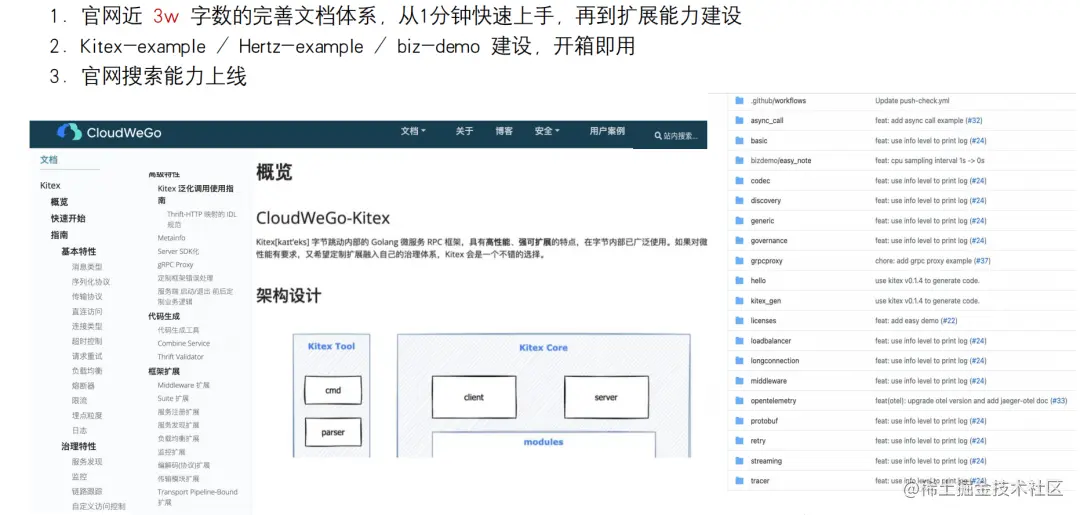The width and height of the screenshot is (1080, 515).
Task: Open Transport Pipeline-Bound 扩展 entry
Action: point(198,497)
